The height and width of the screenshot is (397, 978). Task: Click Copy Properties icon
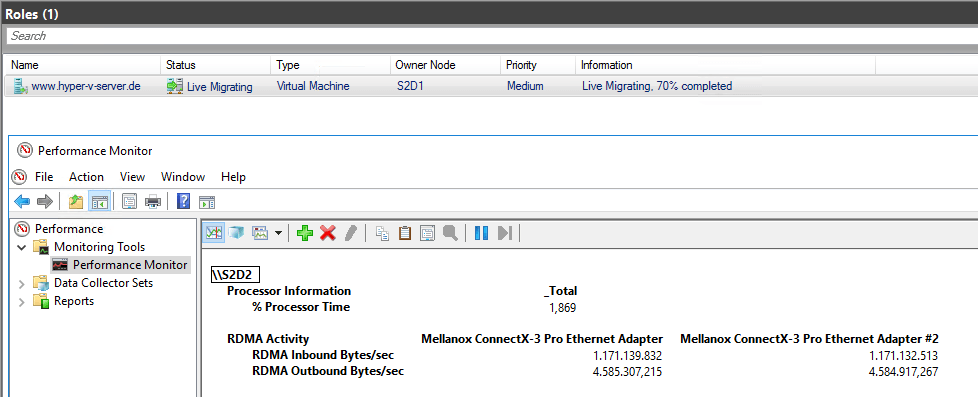tap(382, 233)
